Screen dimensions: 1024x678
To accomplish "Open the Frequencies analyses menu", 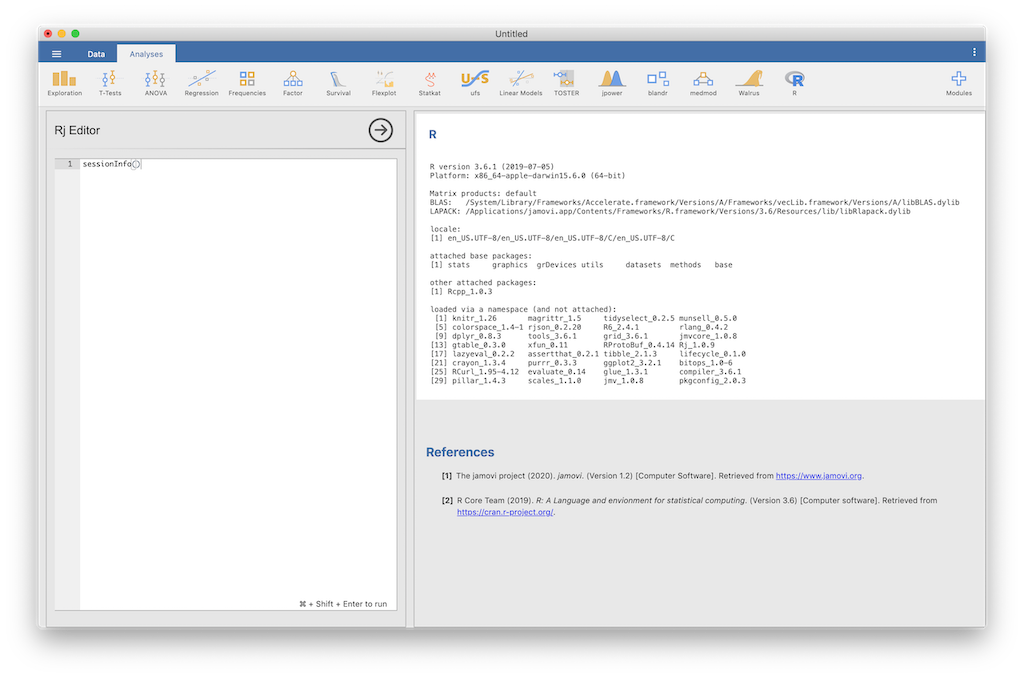I will pyautogui.click(x=247, y=84).
